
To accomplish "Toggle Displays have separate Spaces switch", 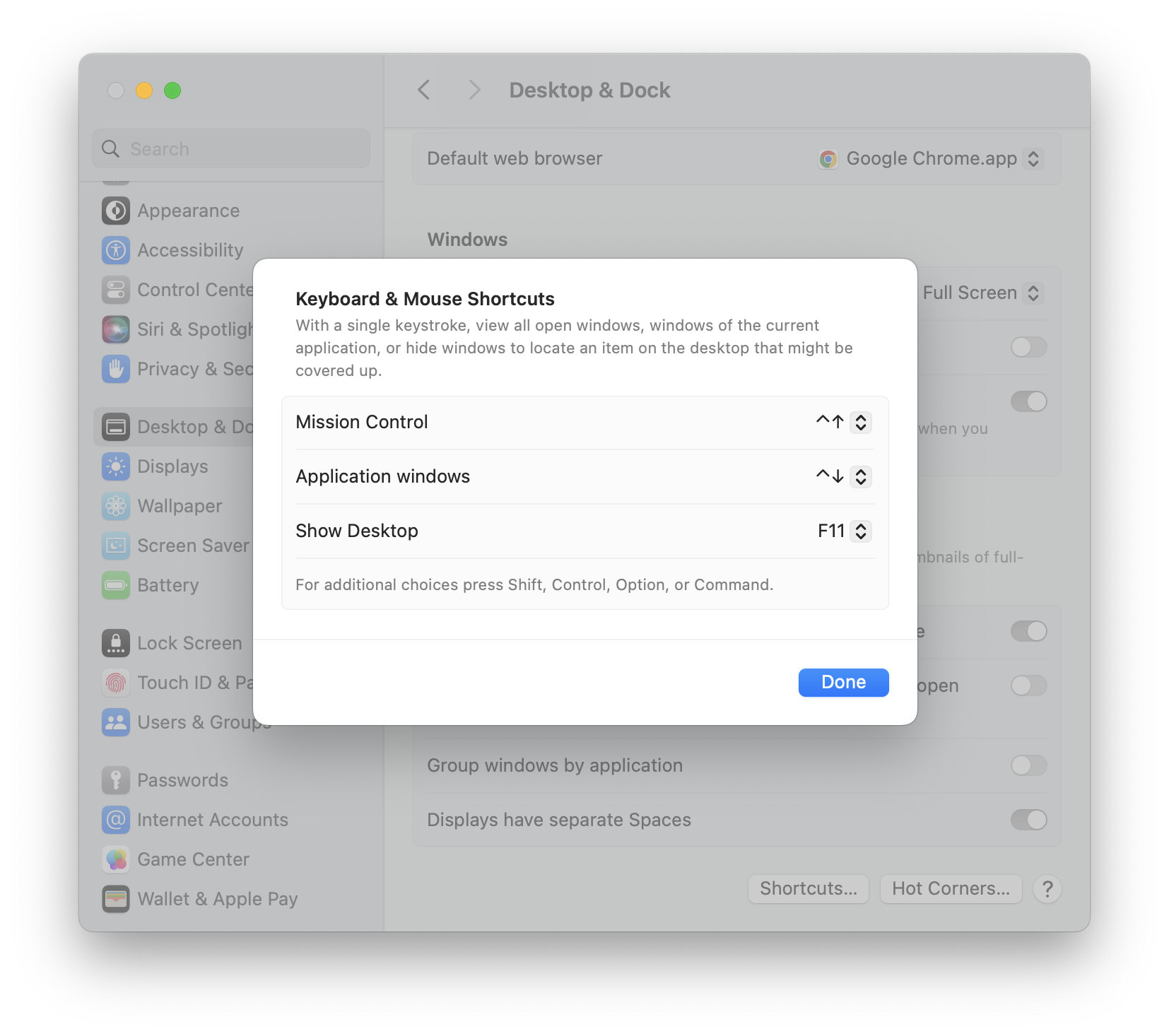I will point(1029,820).
